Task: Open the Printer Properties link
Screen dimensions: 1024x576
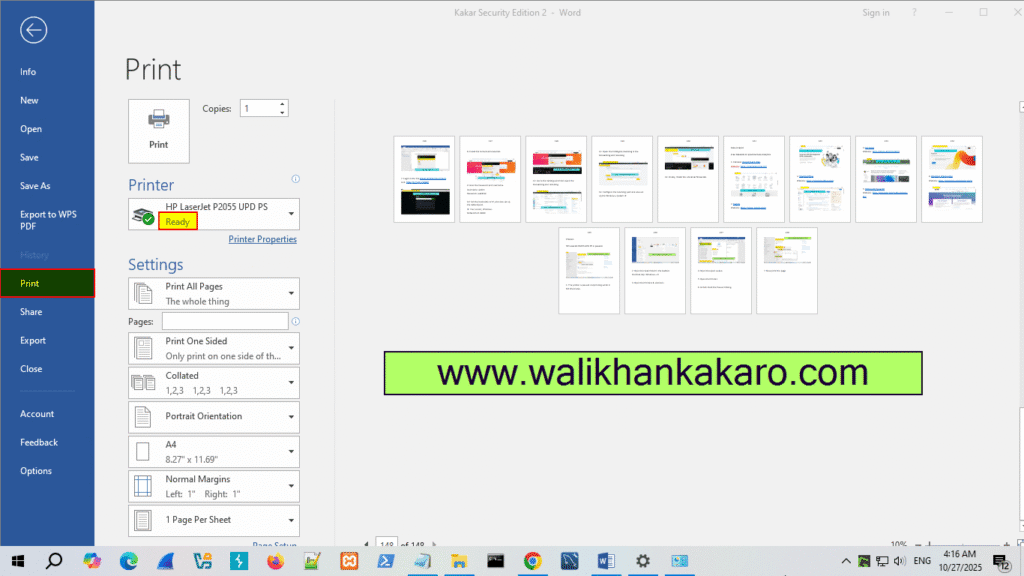Action: 262,239
